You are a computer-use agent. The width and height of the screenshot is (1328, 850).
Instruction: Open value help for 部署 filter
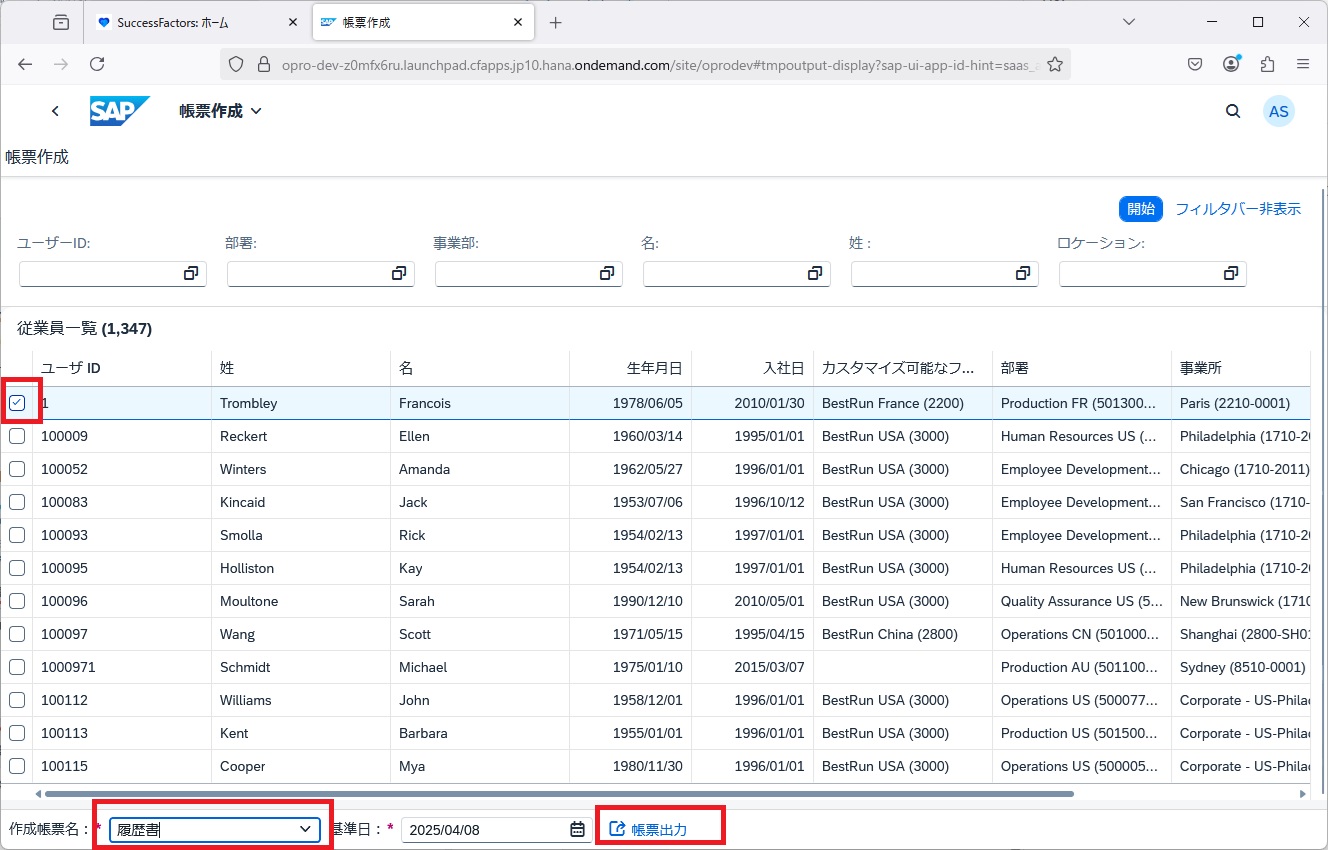tap(399, 273)
